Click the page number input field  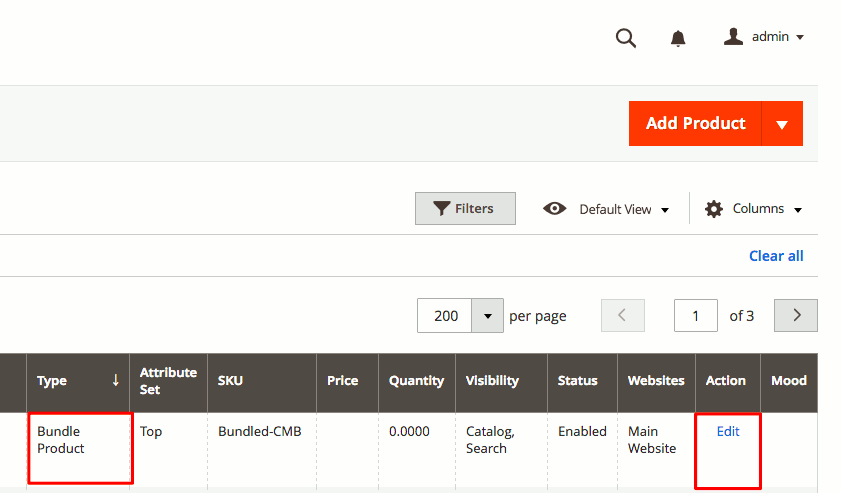click(x=696, y=315)
